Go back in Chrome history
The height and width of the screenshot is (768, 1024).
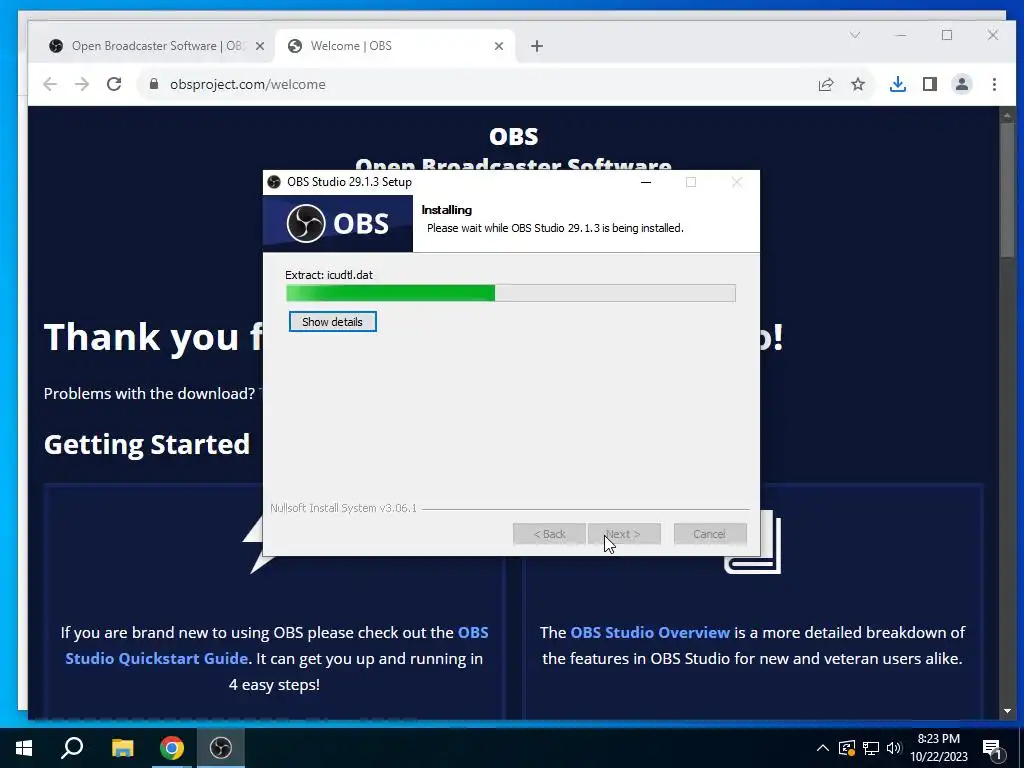coord(50,84)
